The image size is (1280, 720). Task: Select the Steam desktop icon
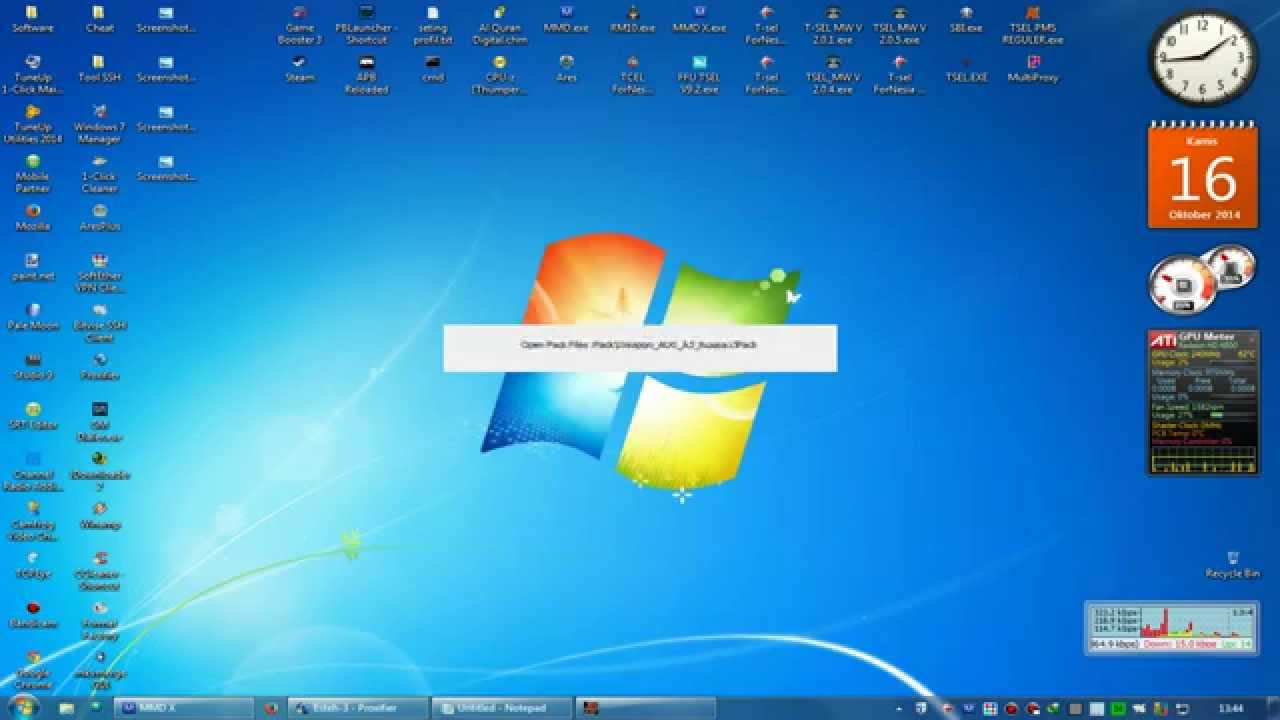tap(300, 68)
